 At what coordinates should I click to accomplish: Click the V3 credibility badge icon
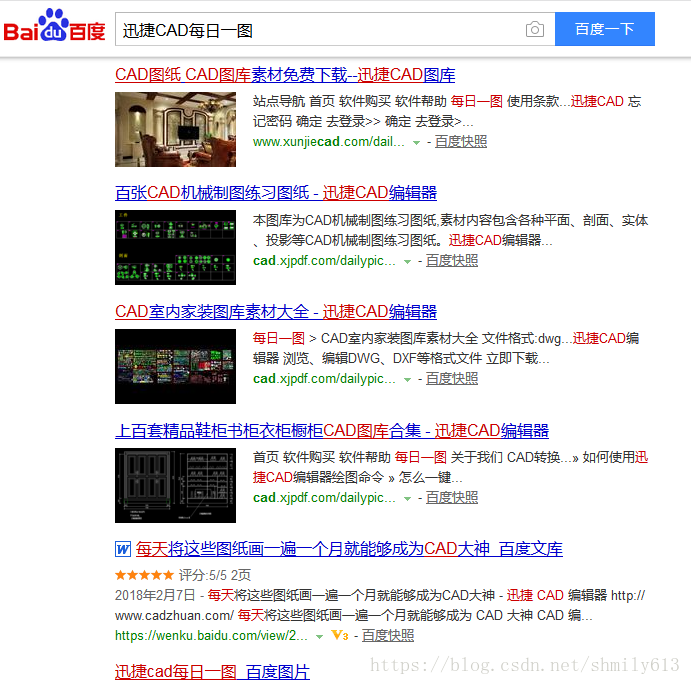click(x=340, y=636)
